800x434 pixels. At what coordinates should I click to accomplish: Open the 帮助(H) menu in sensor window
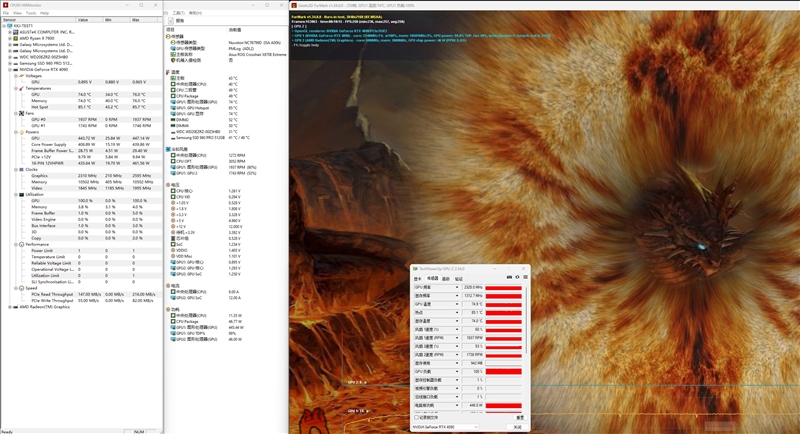click(195, 13)
